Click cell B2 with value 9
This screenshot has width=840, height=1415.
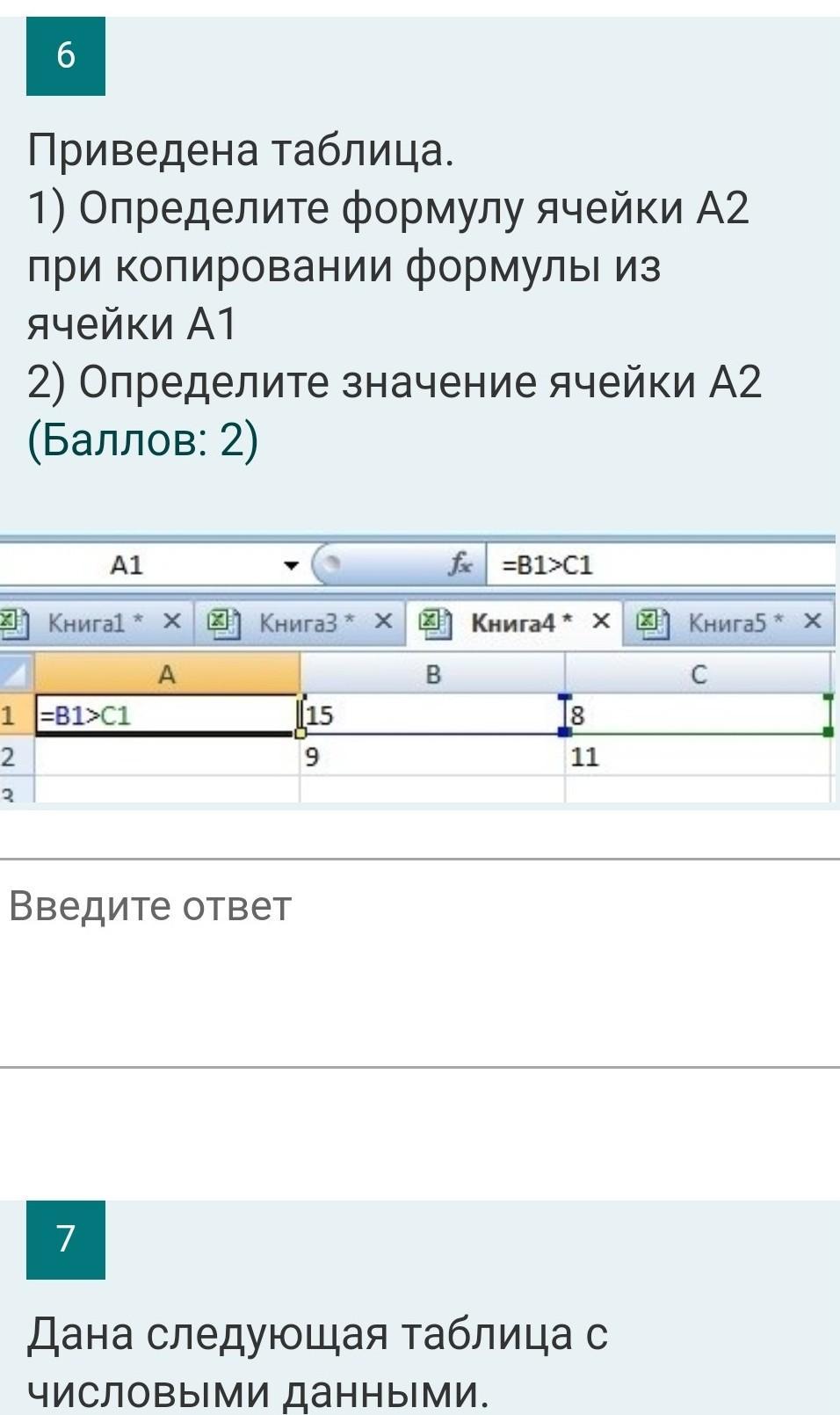point(432,756)
